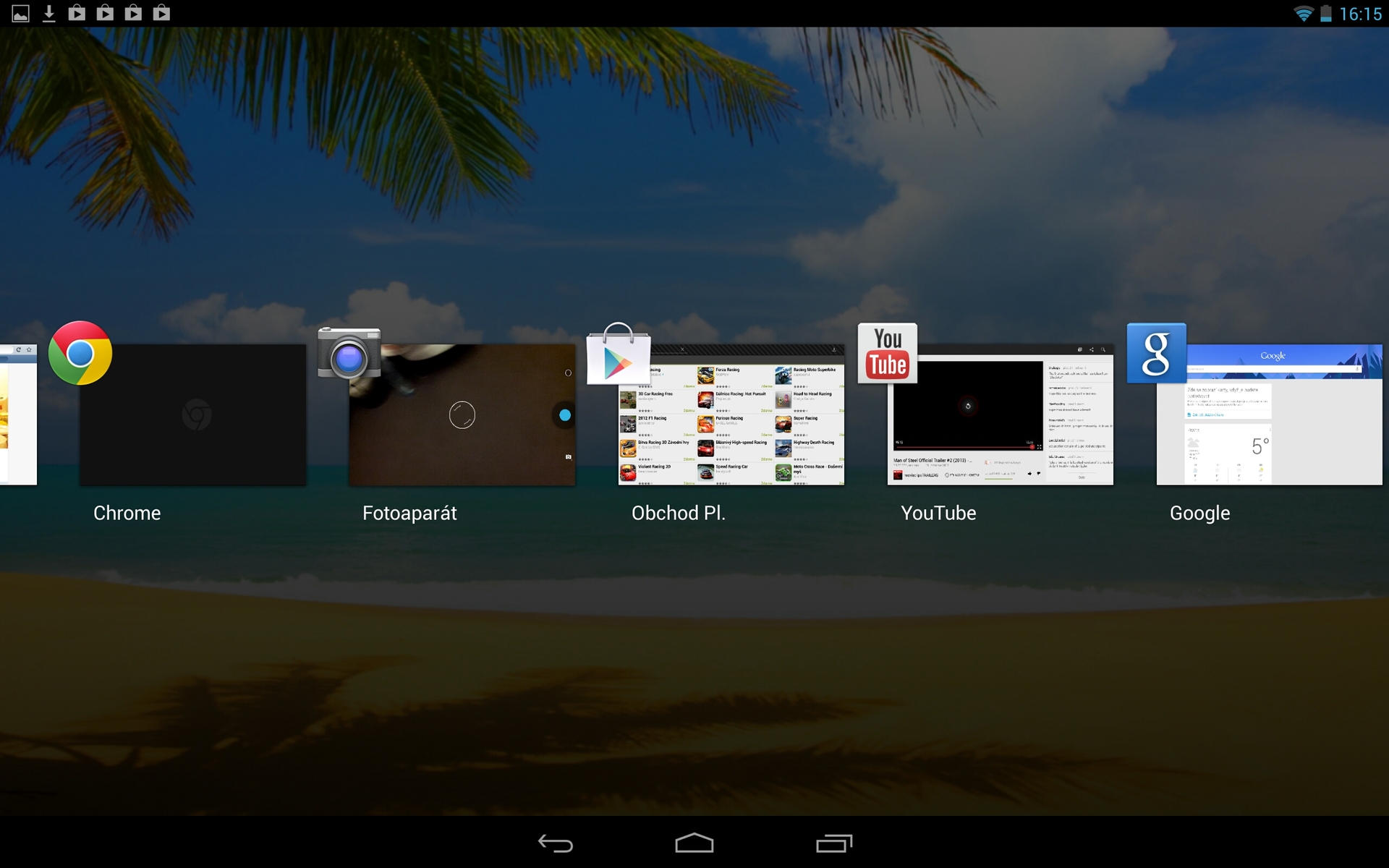Viewport: 1389px width, 868px height.
Task: Tap the blue camera shutter button in Fotoaparát preview
Action: point(565,415)
